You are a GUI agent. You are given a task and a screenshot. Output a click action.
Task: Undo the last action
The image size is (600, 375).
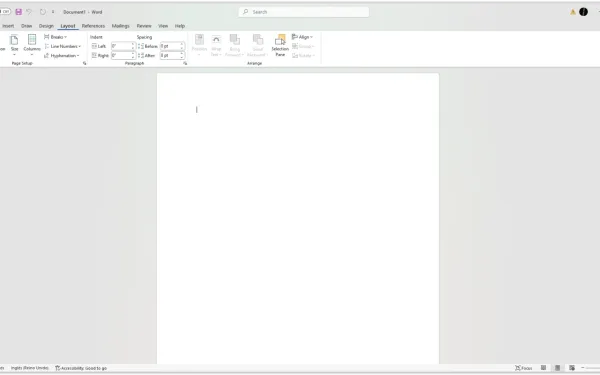click(x=29, y=12)
